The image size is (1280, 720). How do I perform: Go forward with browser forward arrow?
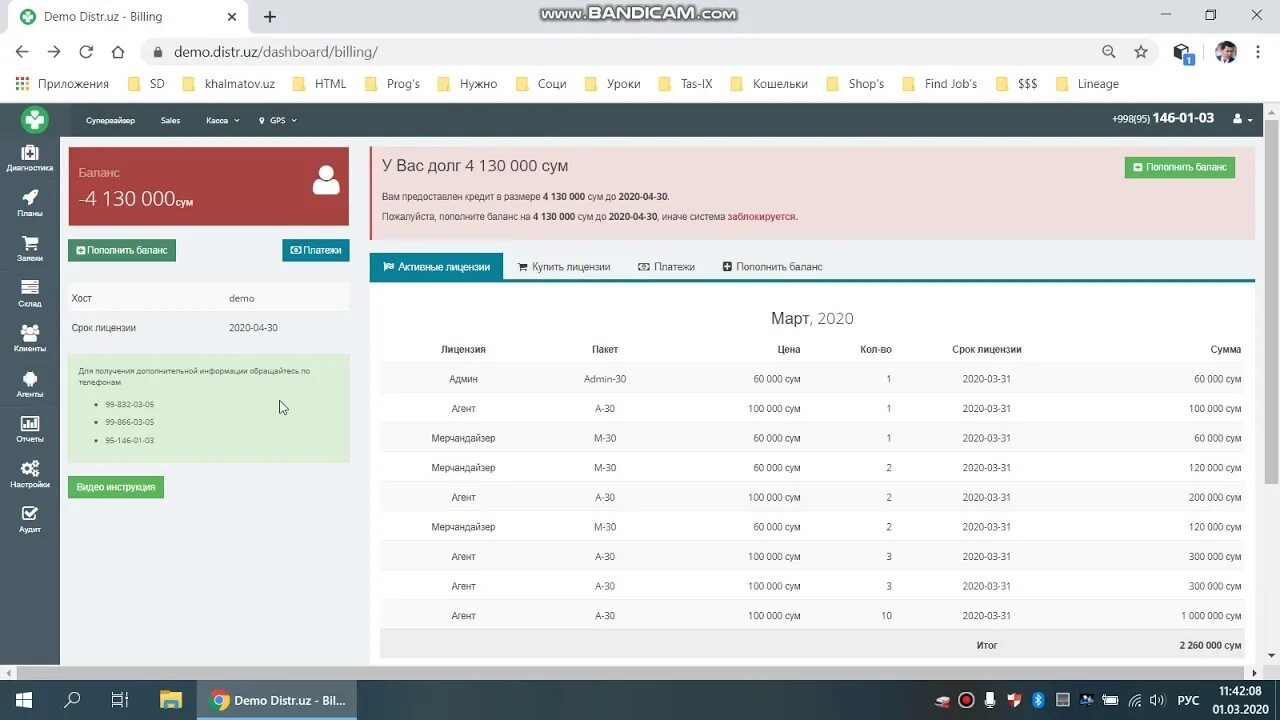pos(54,52)
